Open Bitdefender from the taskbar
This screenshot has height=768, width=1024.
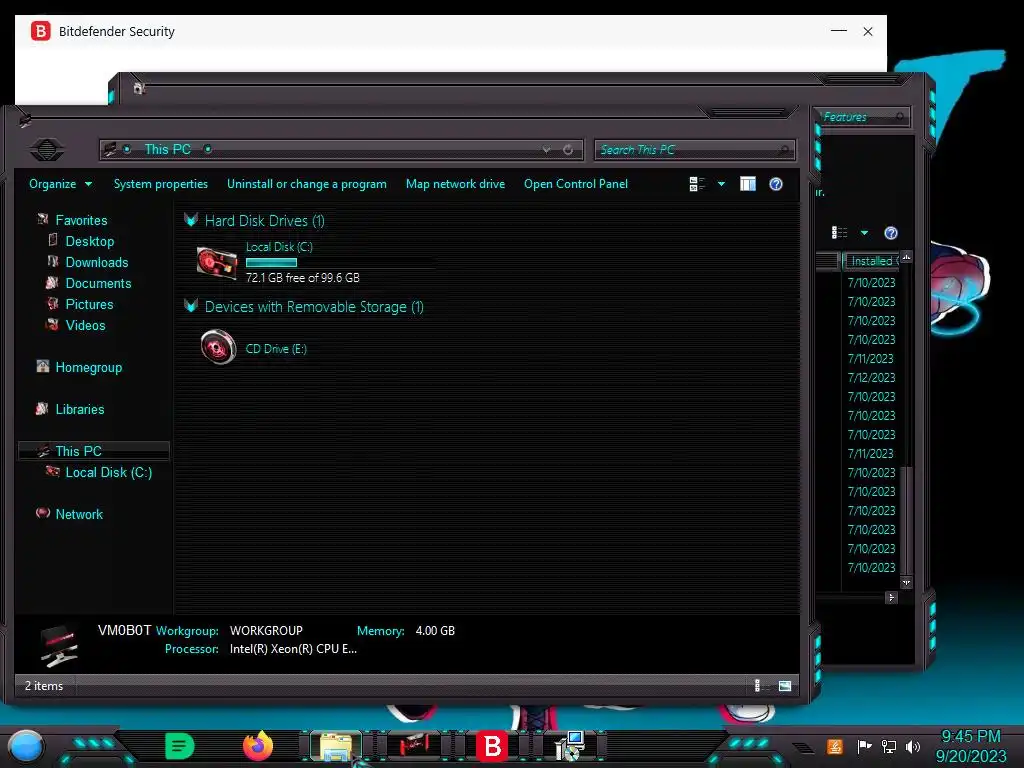492,746
